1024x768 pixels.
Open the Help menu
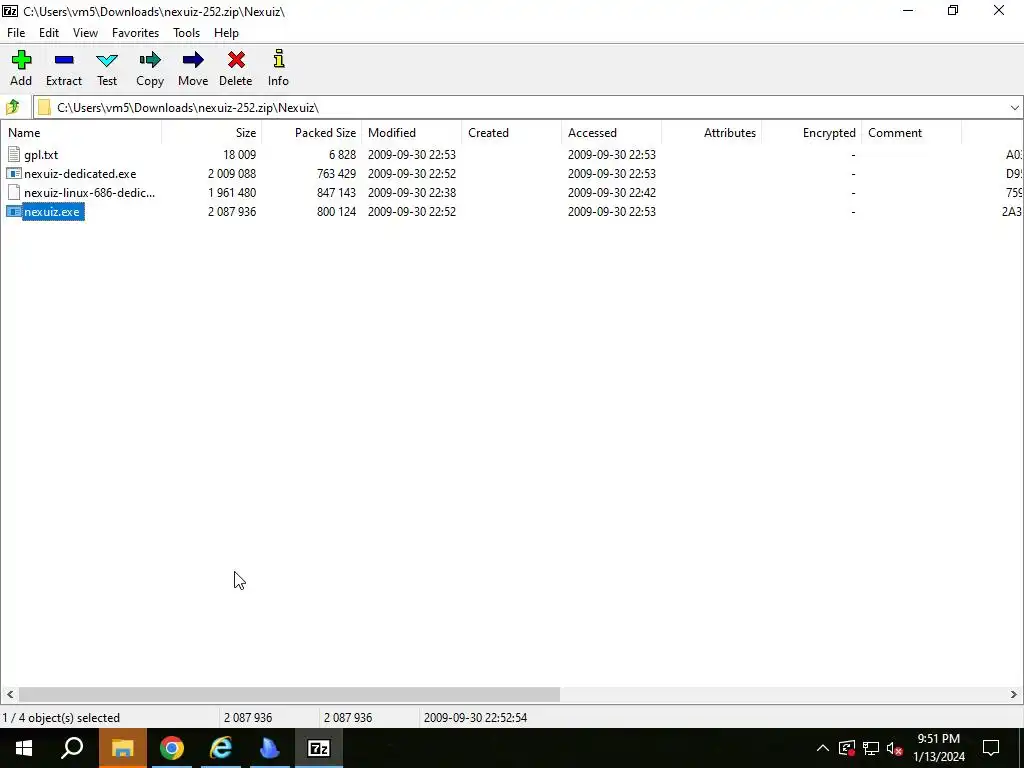[x=226, y=33]
